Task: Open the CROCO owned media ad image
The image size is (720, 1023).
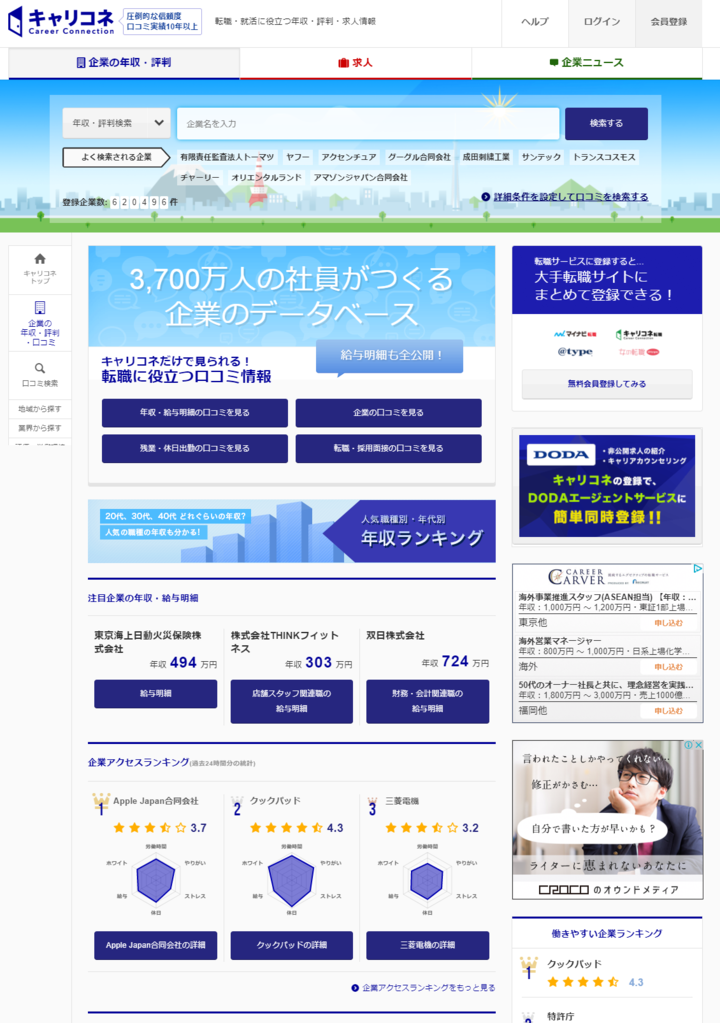Action: (x=607, y=819)
